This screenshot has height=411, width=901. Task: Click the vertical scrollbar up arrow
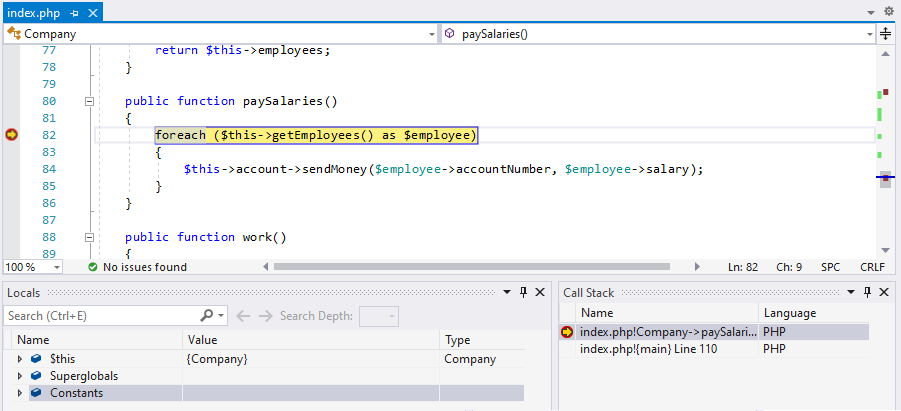click(x=885, y=53)
